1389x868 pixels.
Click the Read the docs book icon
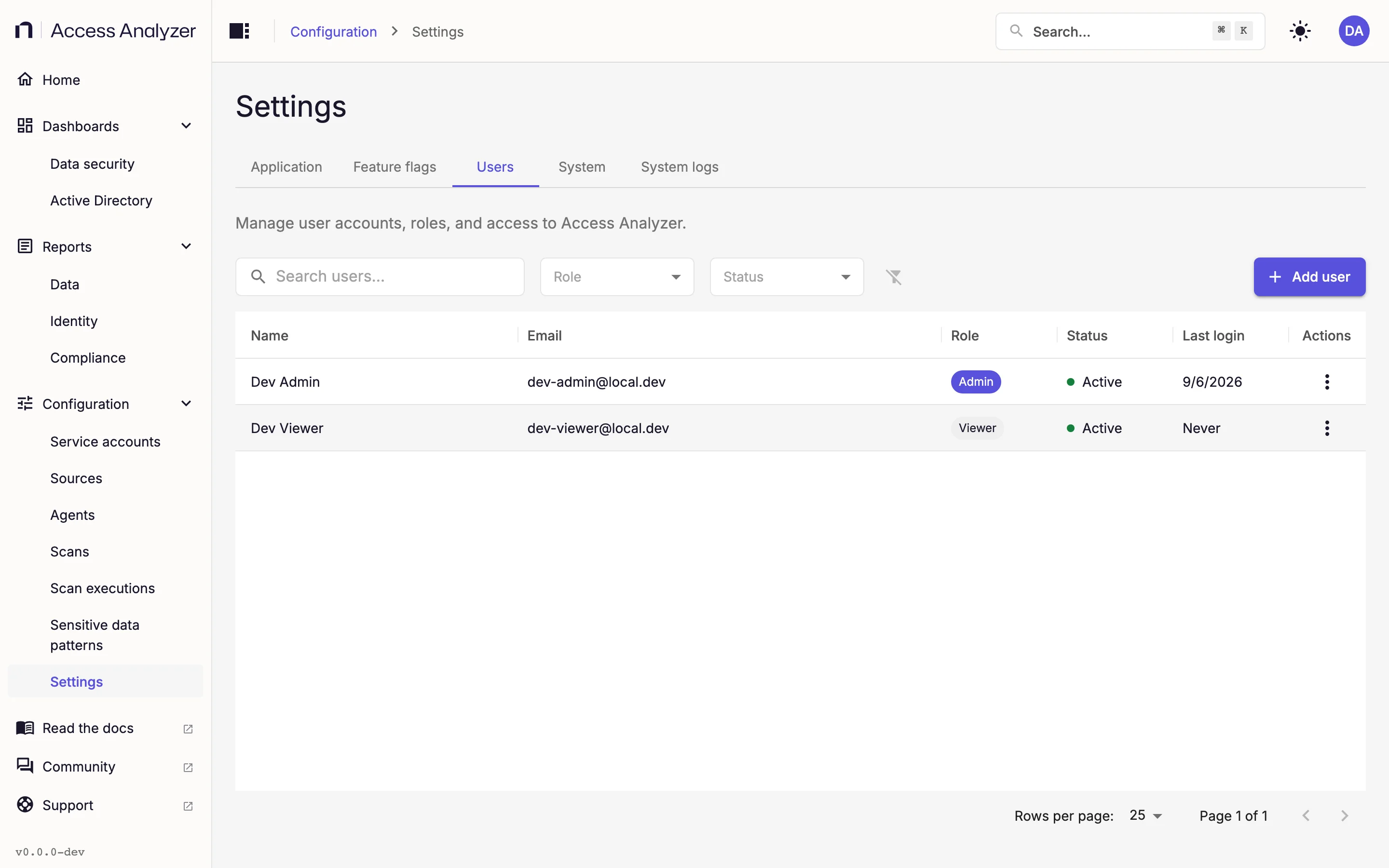[25, 728]
